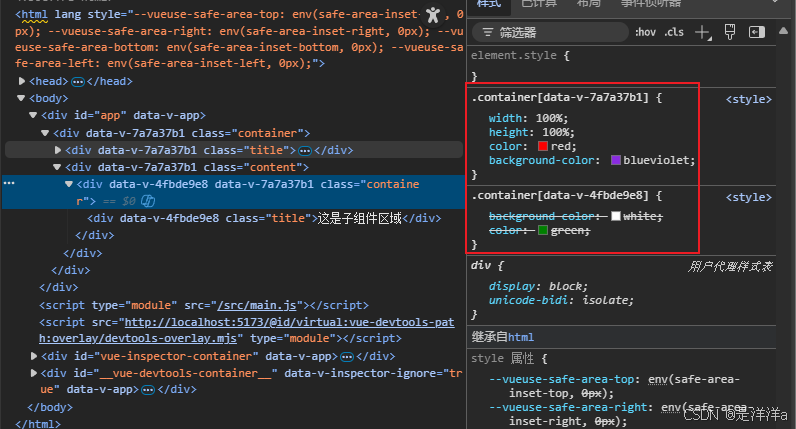
Task: Click the accessibility figure icon on the html line
Action: click(x=433, y=15)
